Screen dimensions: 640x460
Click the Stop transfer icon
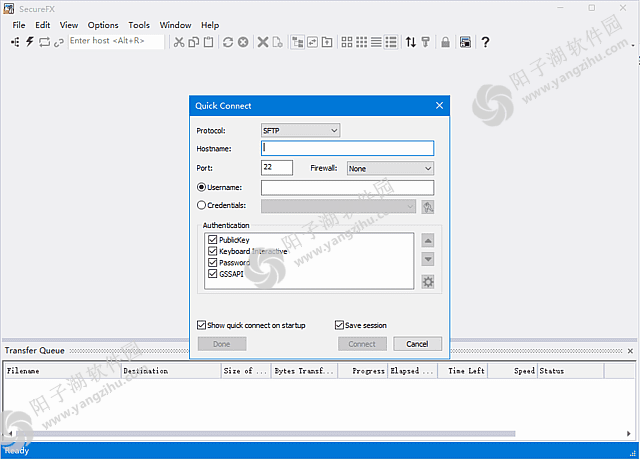pyautogui.click(x=243, y=42)
